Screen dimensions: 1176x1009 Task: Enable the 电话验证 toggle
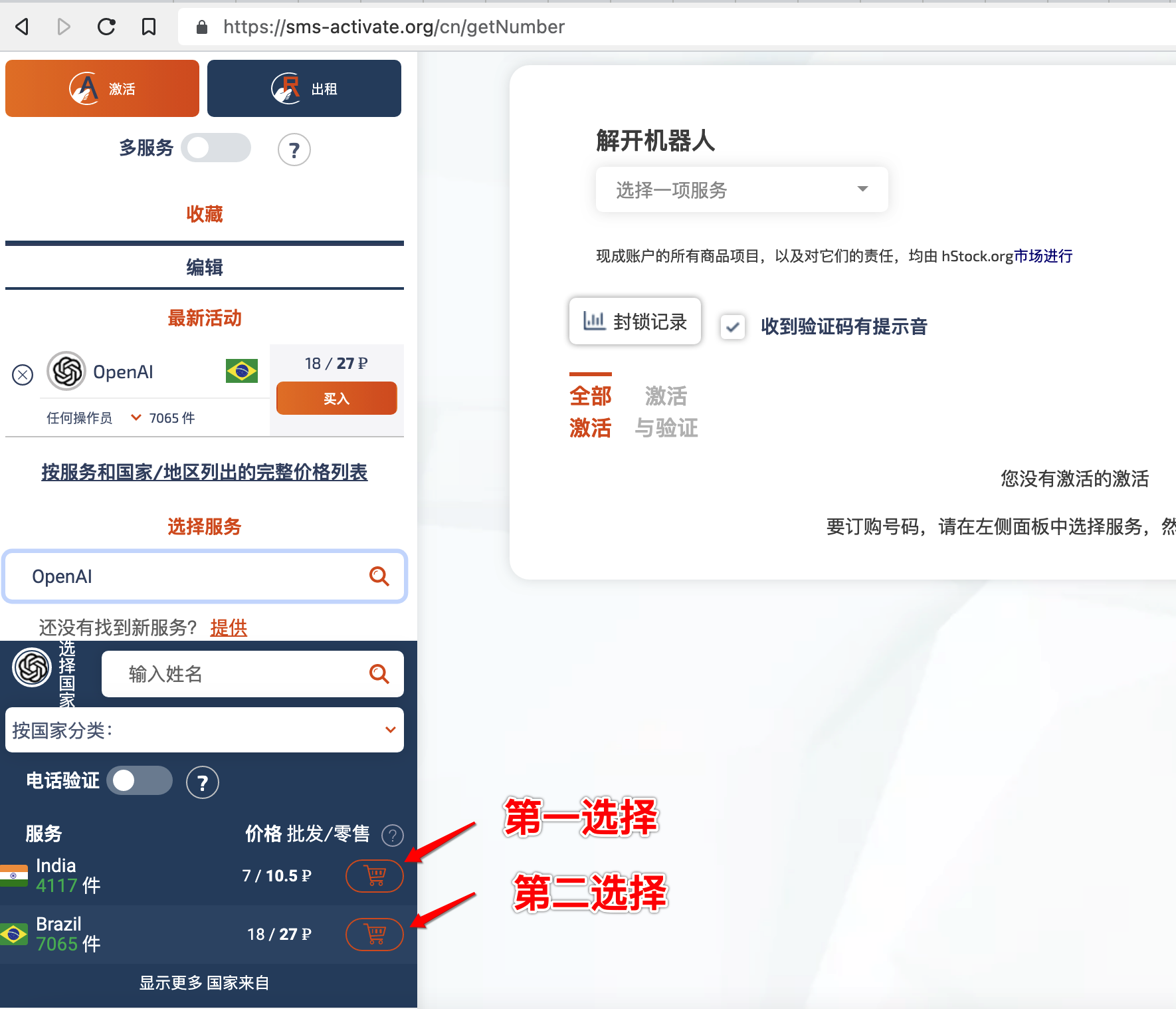tap(140, 780)
